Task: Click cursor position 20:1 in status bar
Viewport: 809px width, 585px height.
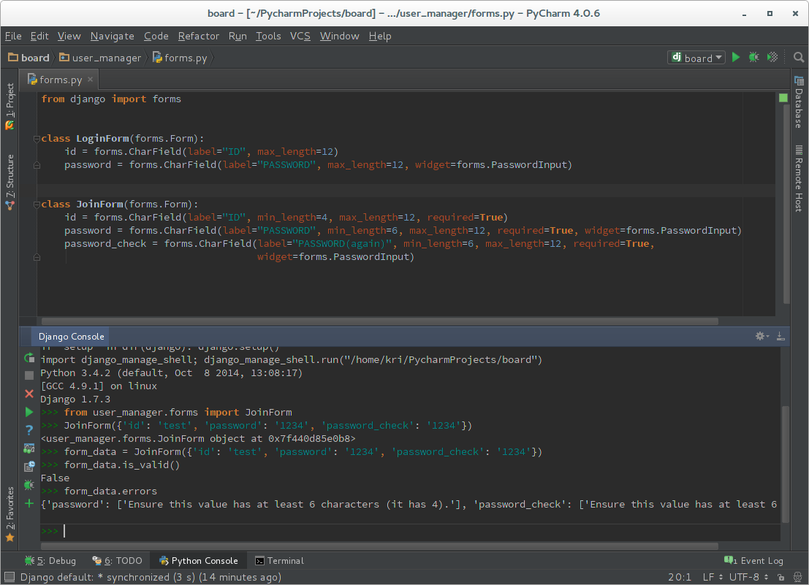Action: tap(679, 577)
